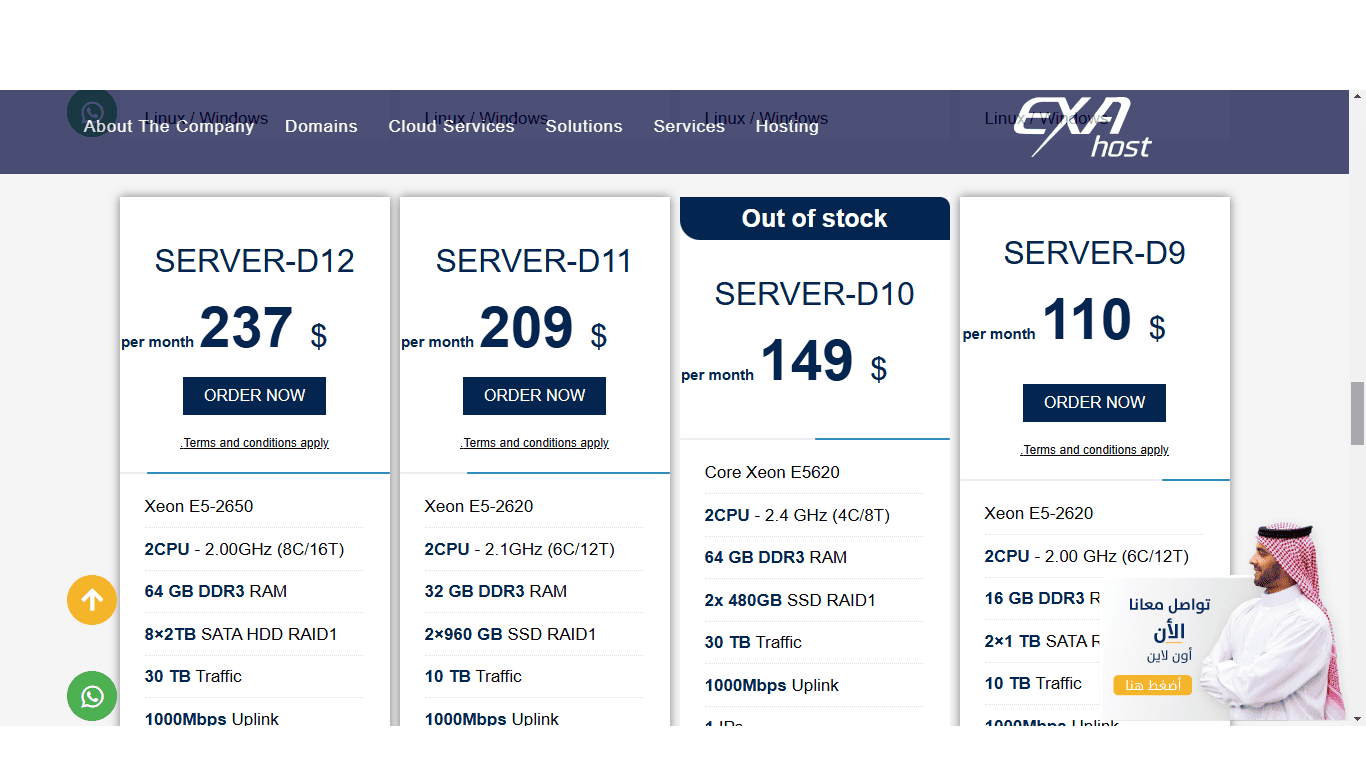Open the Cloud Services menu
The height and width of the screenshot is (768, 1366).
click(x=451, y=126)
